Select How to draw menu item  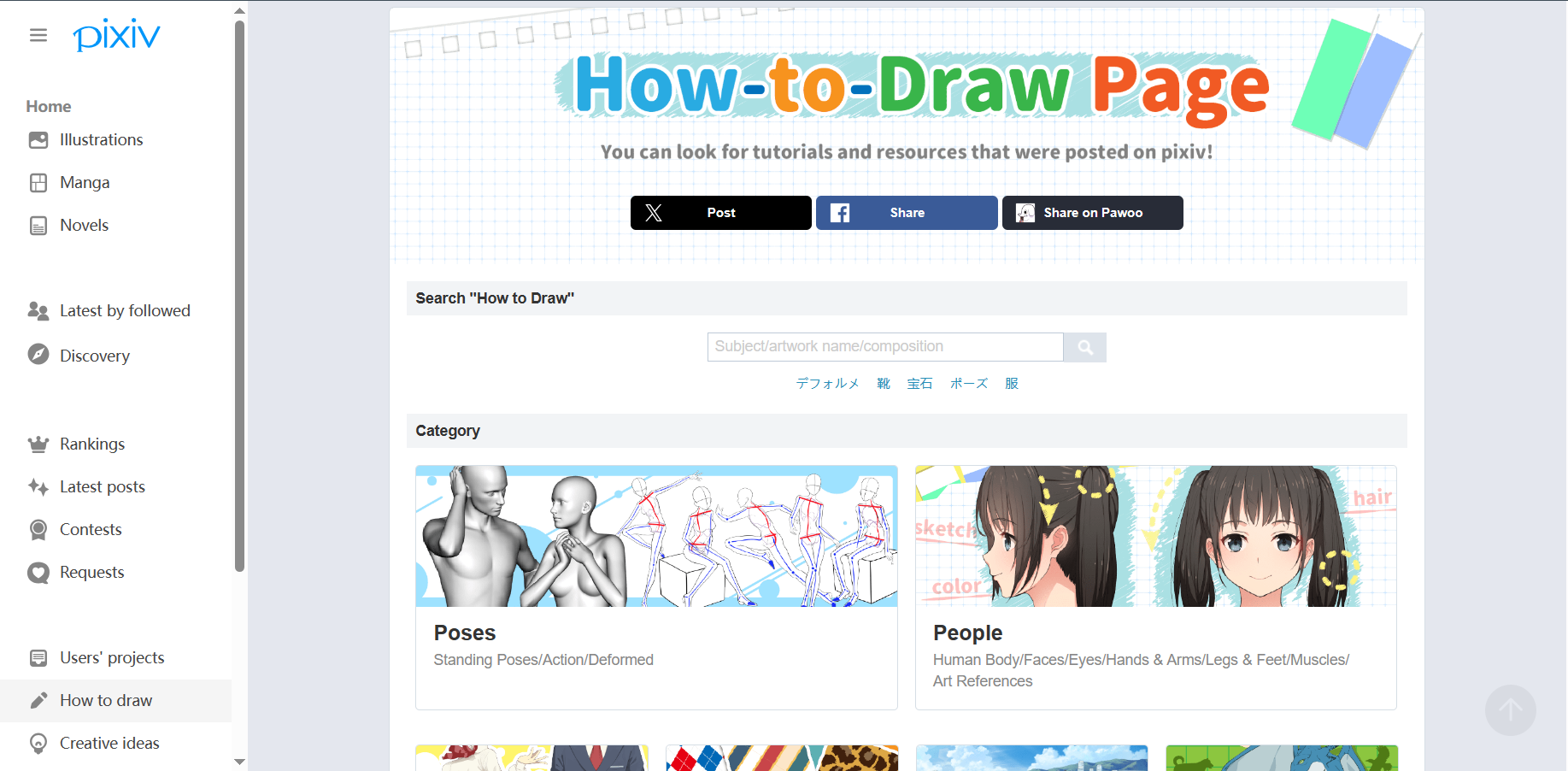coord(115,700)
